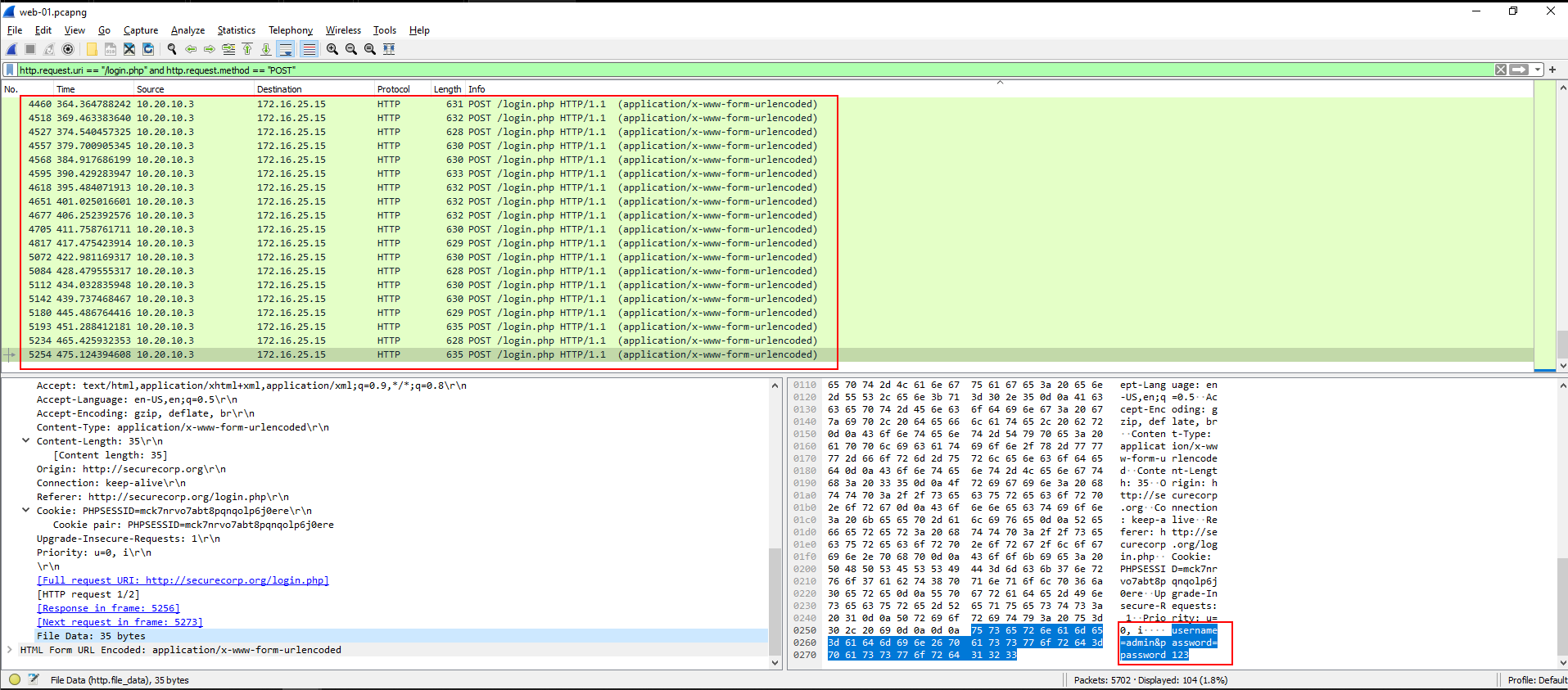
Task: Open the recent filters dropdown
Action: coord(1538,70)
